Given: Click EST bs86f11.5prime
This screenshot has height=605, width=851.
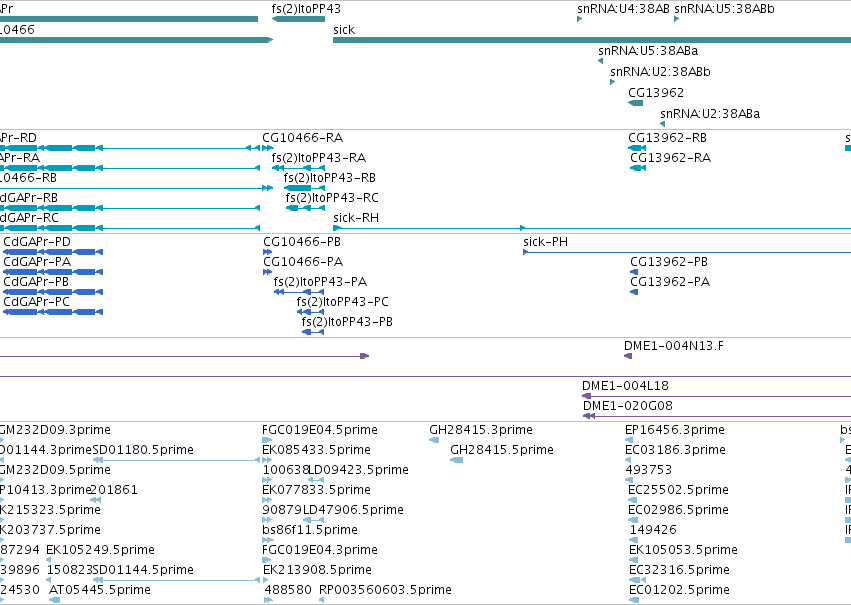Looking at the screenshot, I should (x=310, y=531).
